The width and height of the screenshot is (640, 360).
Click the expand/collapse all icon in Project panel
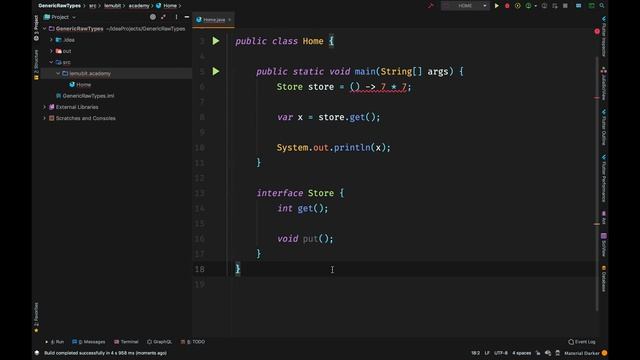click(x=163, y=17)
